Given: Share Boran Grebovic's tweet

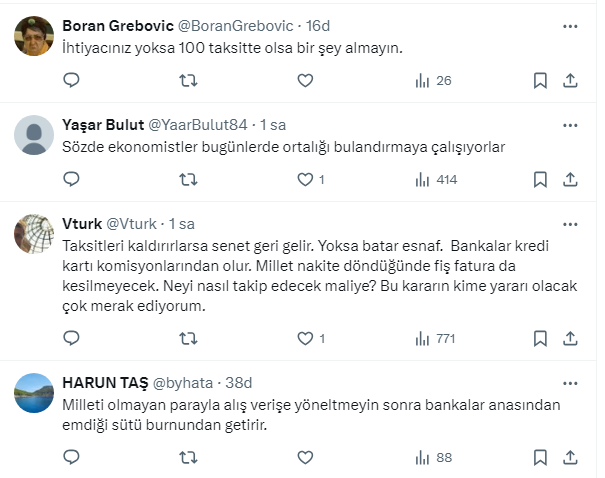Looking at the screenshot, I should (x=571, y=81).
